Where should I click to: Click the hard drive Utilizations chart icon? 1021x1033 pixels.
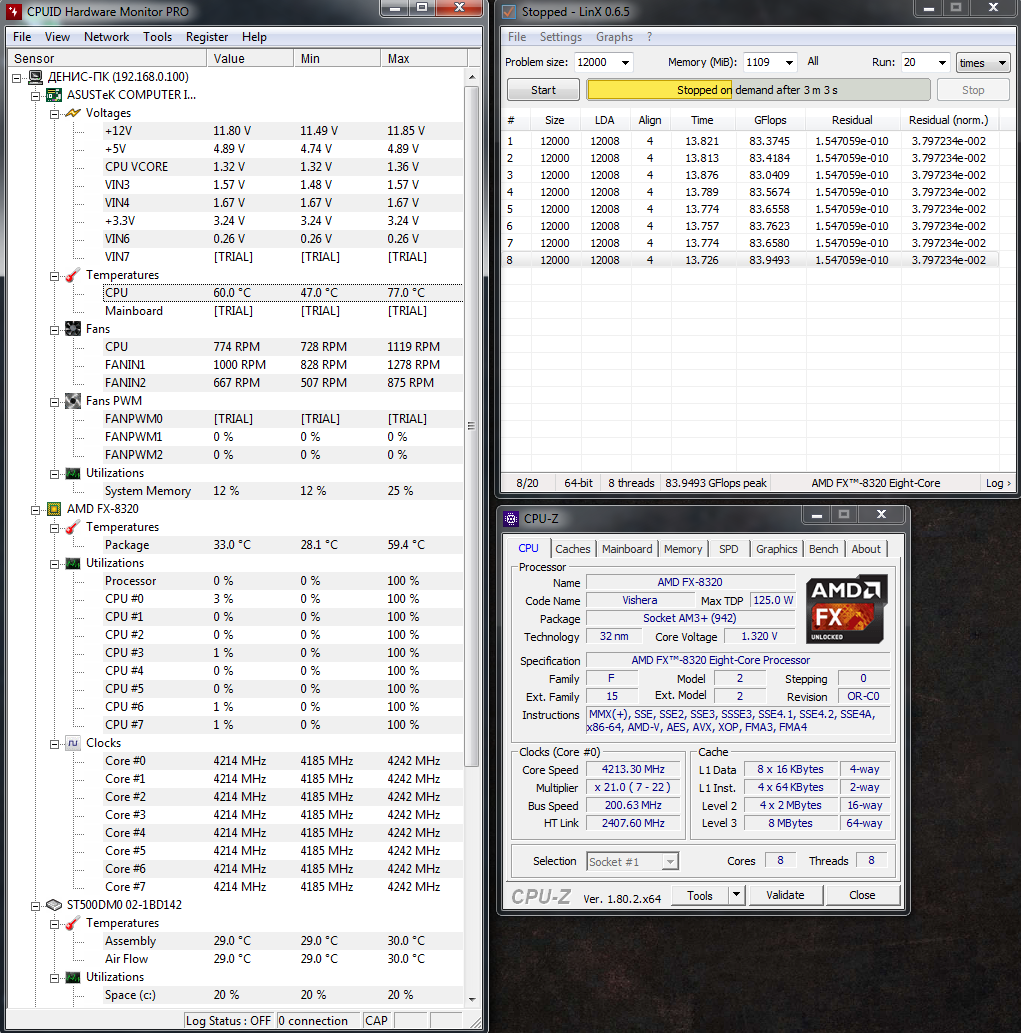[x=73, y=977]
